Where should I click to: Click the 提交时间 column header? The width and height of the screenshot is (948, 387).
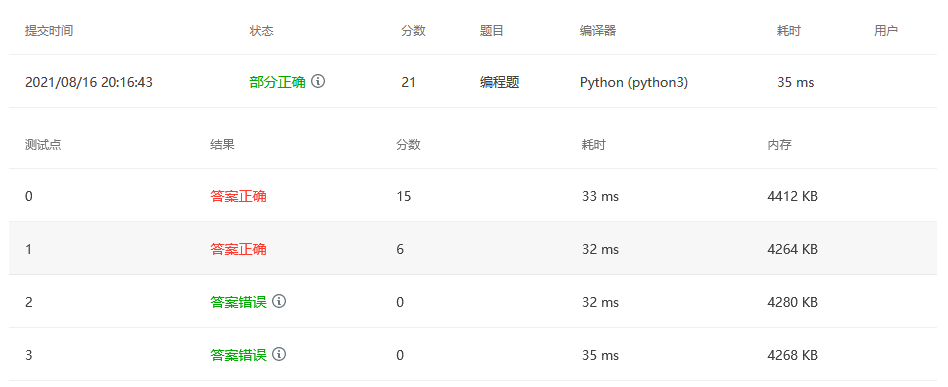tap(49, 31)
